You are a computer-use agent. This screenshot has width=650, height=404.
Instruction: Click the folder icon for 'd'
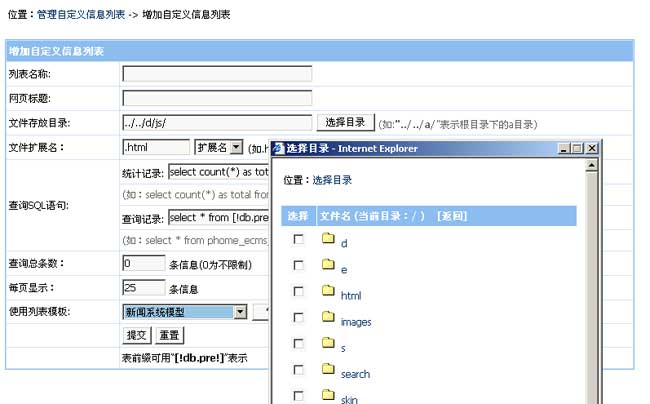tap(327, 241)
